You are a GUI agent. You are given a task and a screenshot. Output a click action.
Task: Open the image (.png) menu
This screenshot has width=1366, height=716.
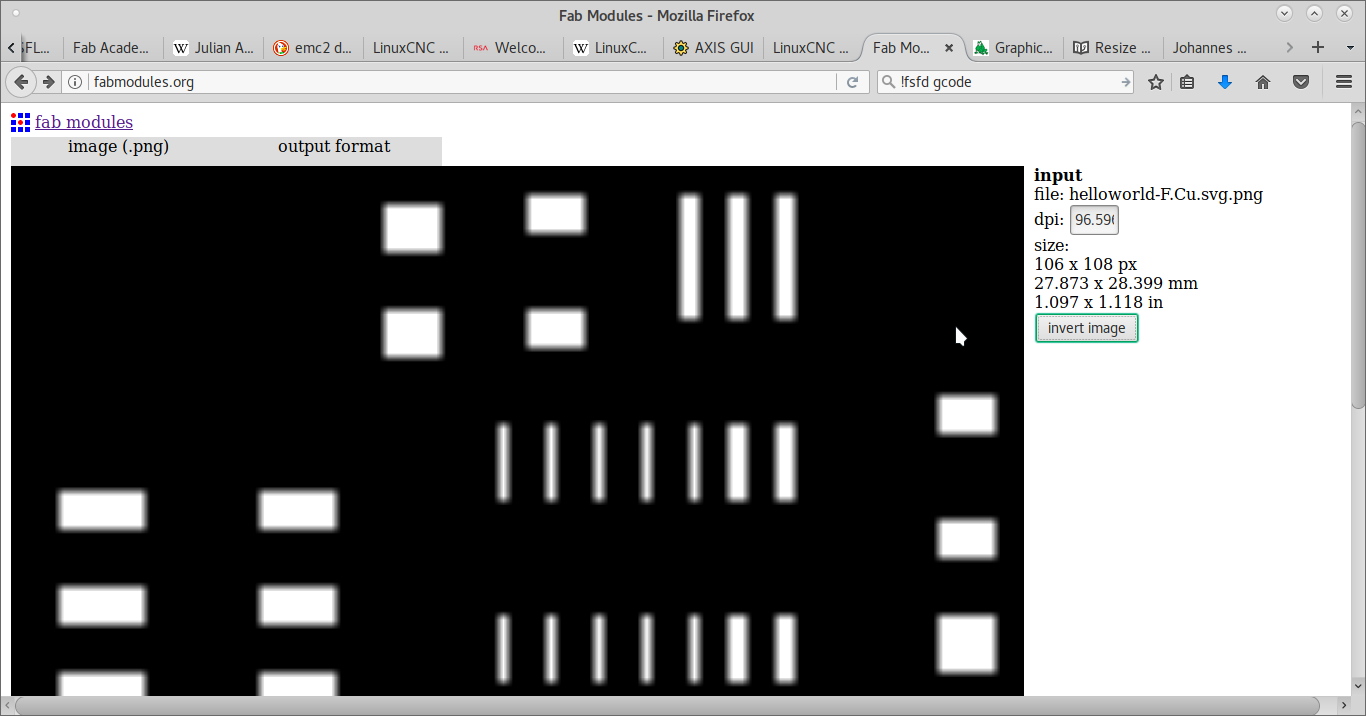tap(118, 147)
